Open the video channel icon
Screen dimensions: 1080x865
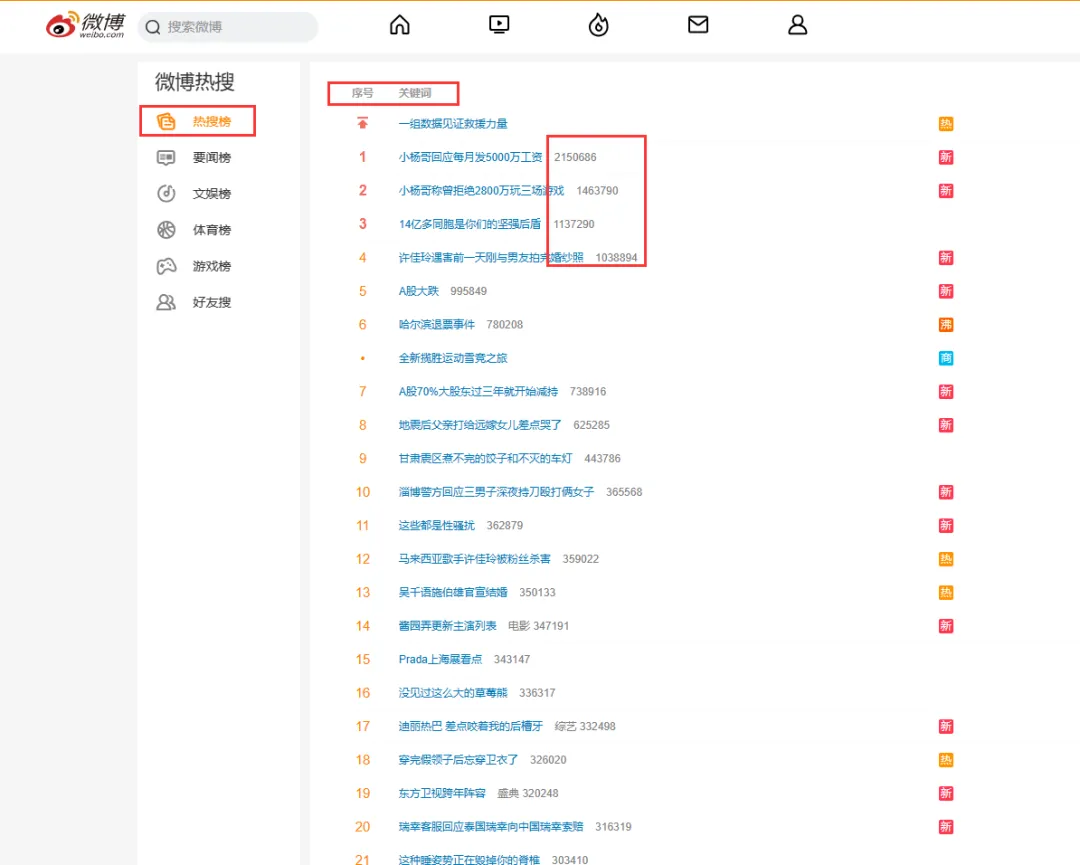tap(499, 25)
